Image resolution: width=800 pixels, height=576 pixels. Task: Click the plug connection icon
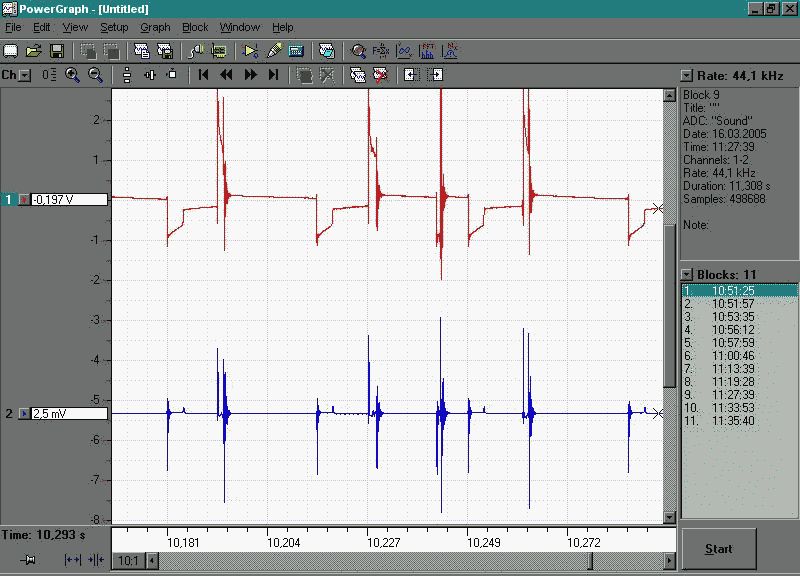[196, 51]
